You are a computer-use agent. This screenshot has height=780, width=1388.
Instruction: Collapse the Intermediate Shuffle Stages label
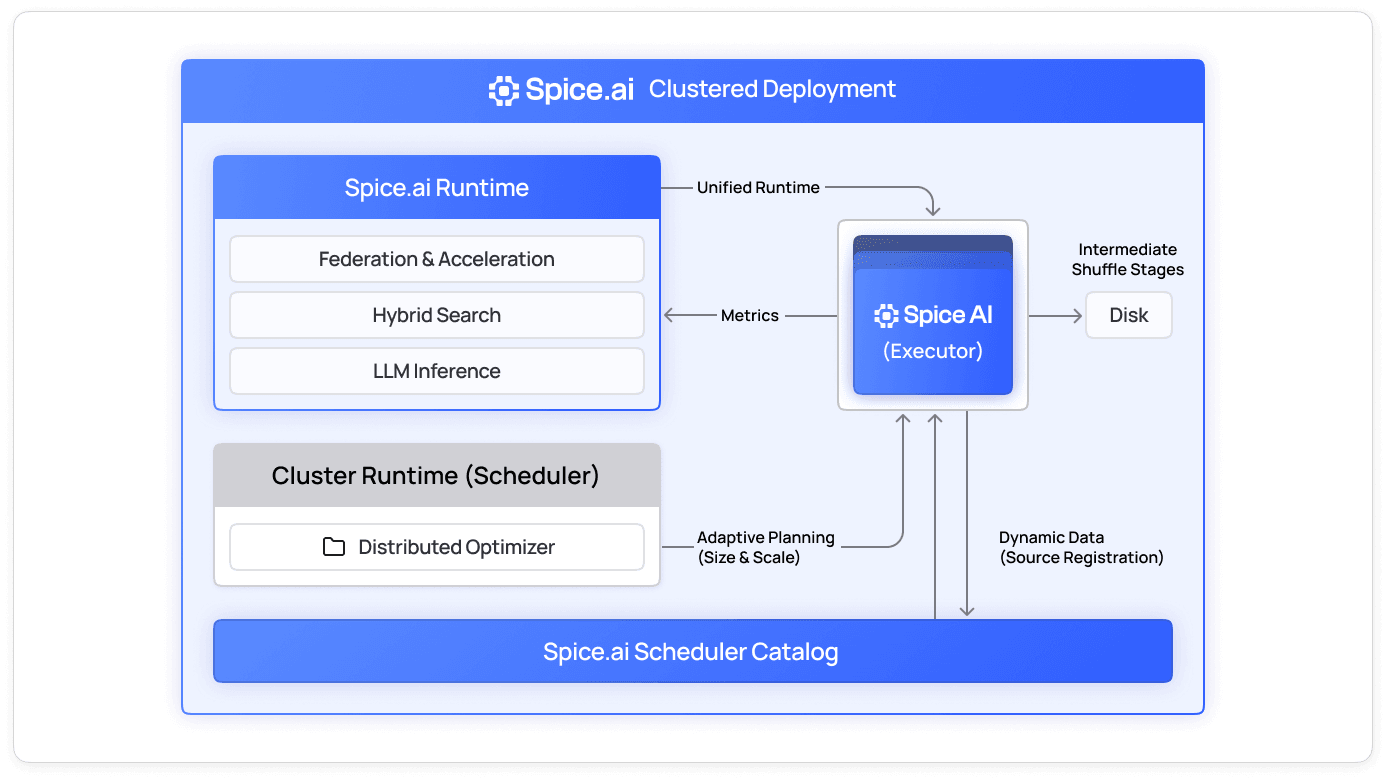(x=1130, y=260)
